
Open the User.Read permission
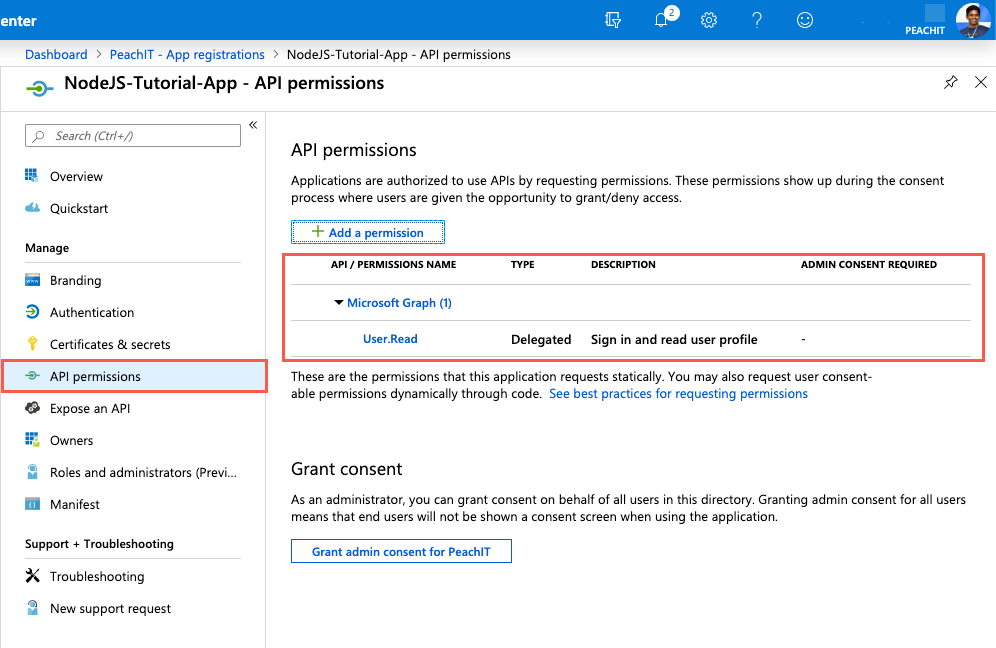(x=390, y=339)
